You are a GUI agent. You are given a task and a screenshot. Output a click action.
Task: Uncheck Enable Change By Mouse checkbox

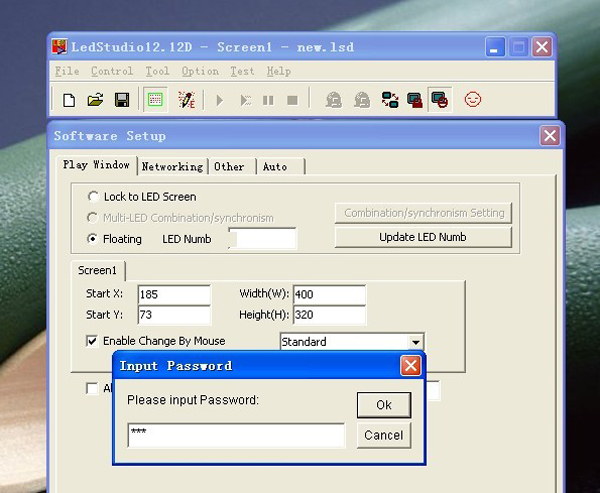pos(93,341)
